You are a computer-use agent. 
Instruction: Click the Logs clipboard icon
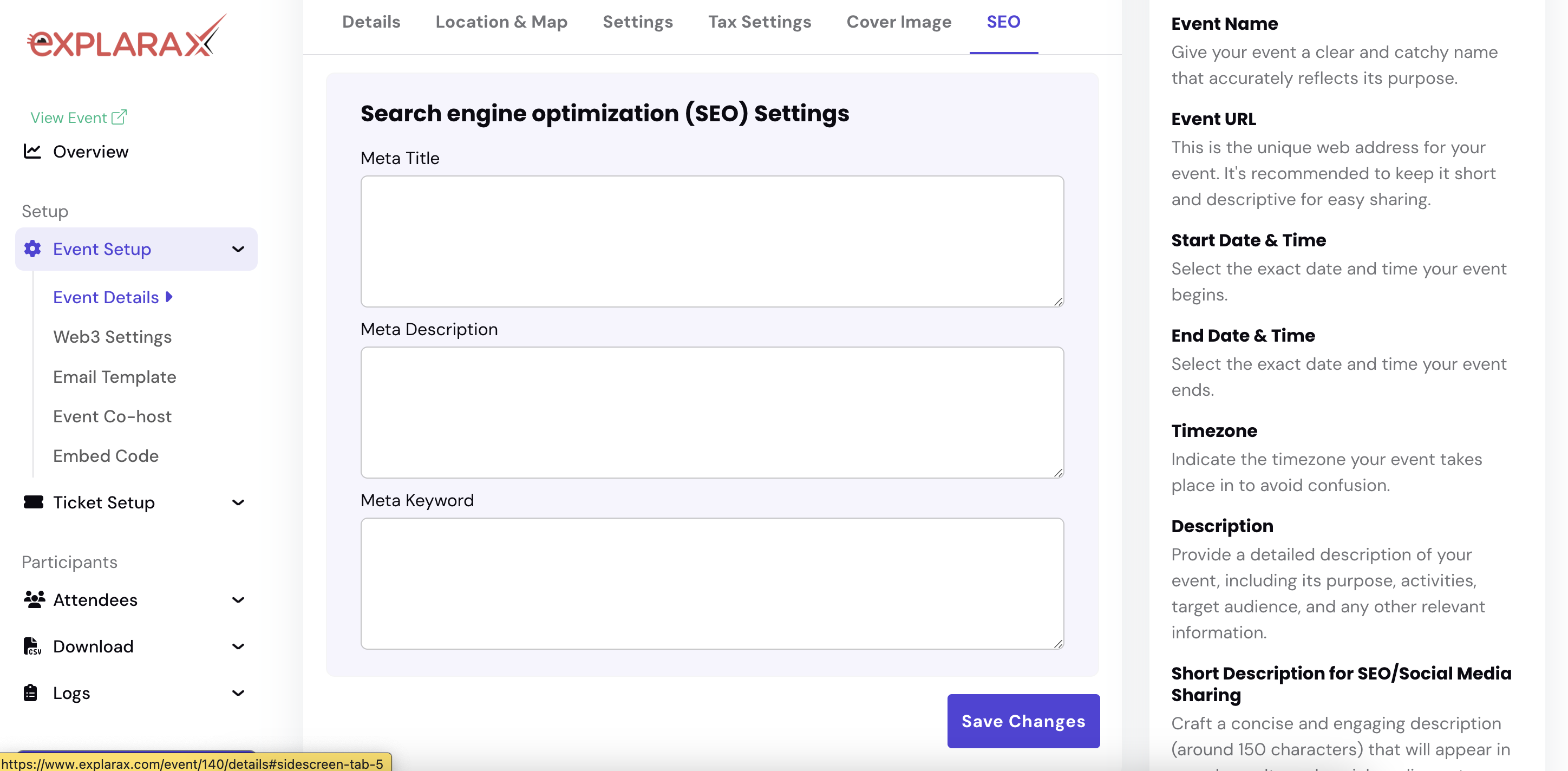(x=30, y=692)
